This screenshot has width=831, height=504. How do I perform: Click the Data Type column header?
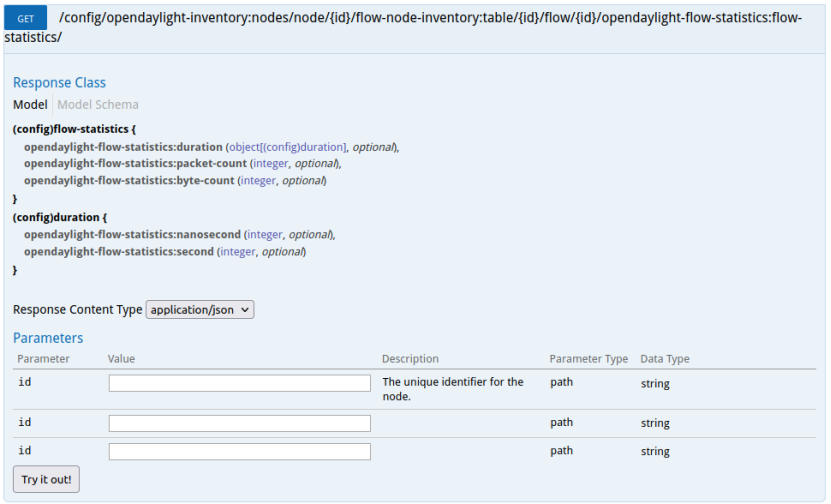[x=665, y=359]
